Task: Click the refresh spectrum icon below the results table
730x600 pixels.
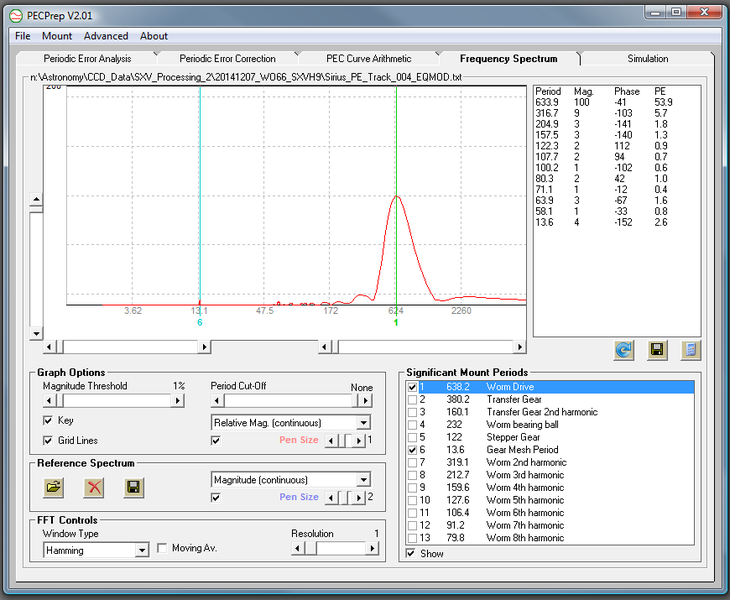Action: (624, 350)
